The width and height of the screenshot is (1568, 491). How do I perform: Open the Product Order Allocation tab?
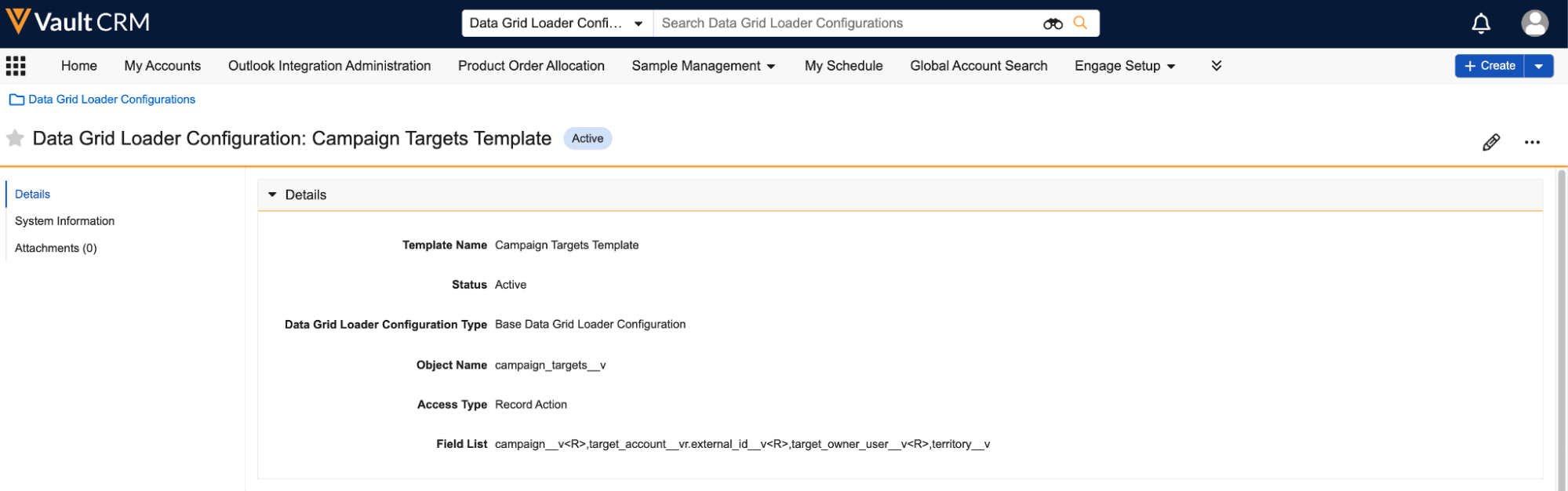pos(531,66)
